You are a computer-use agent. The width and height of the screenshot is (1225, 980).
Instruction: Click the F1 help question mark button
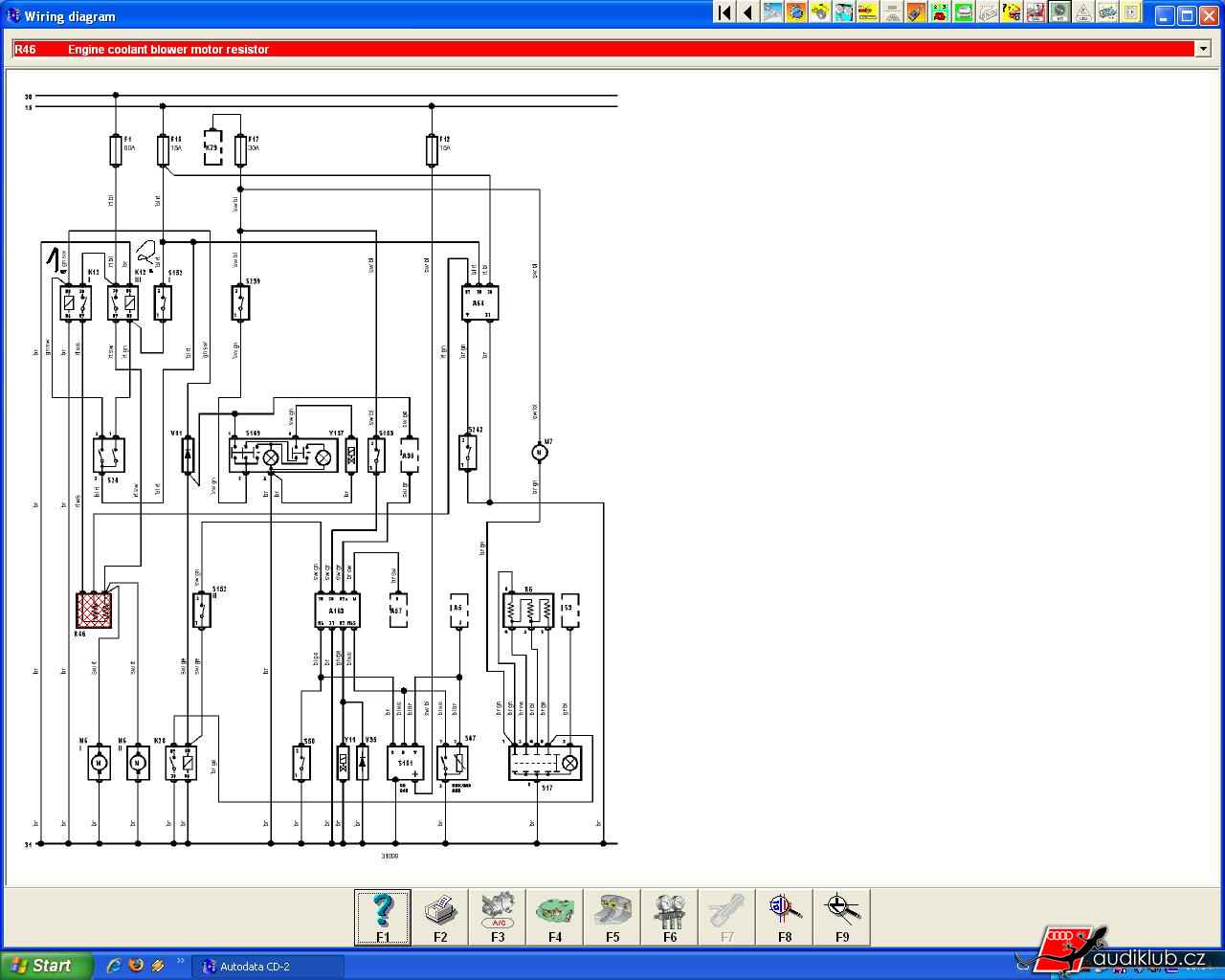(x=383, y=917)
